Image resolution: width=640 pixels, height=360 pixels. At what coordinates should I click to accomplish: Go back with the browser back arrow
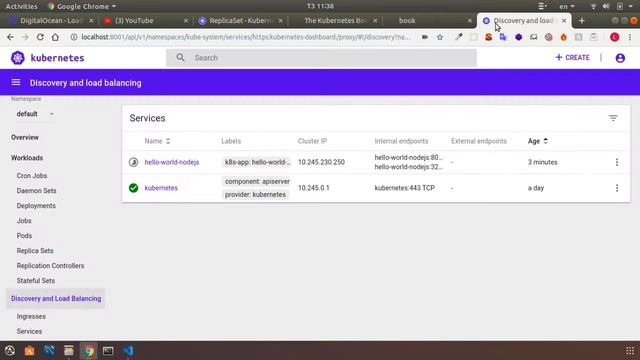tap(10, 37)
